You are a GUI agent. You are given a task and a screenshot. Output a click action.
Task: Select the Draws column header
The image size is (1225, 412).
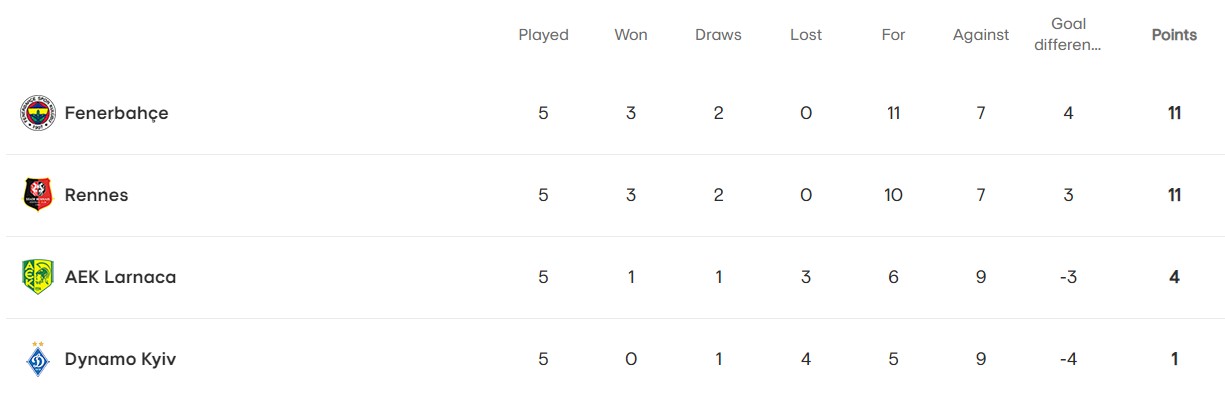coord(718,35)
